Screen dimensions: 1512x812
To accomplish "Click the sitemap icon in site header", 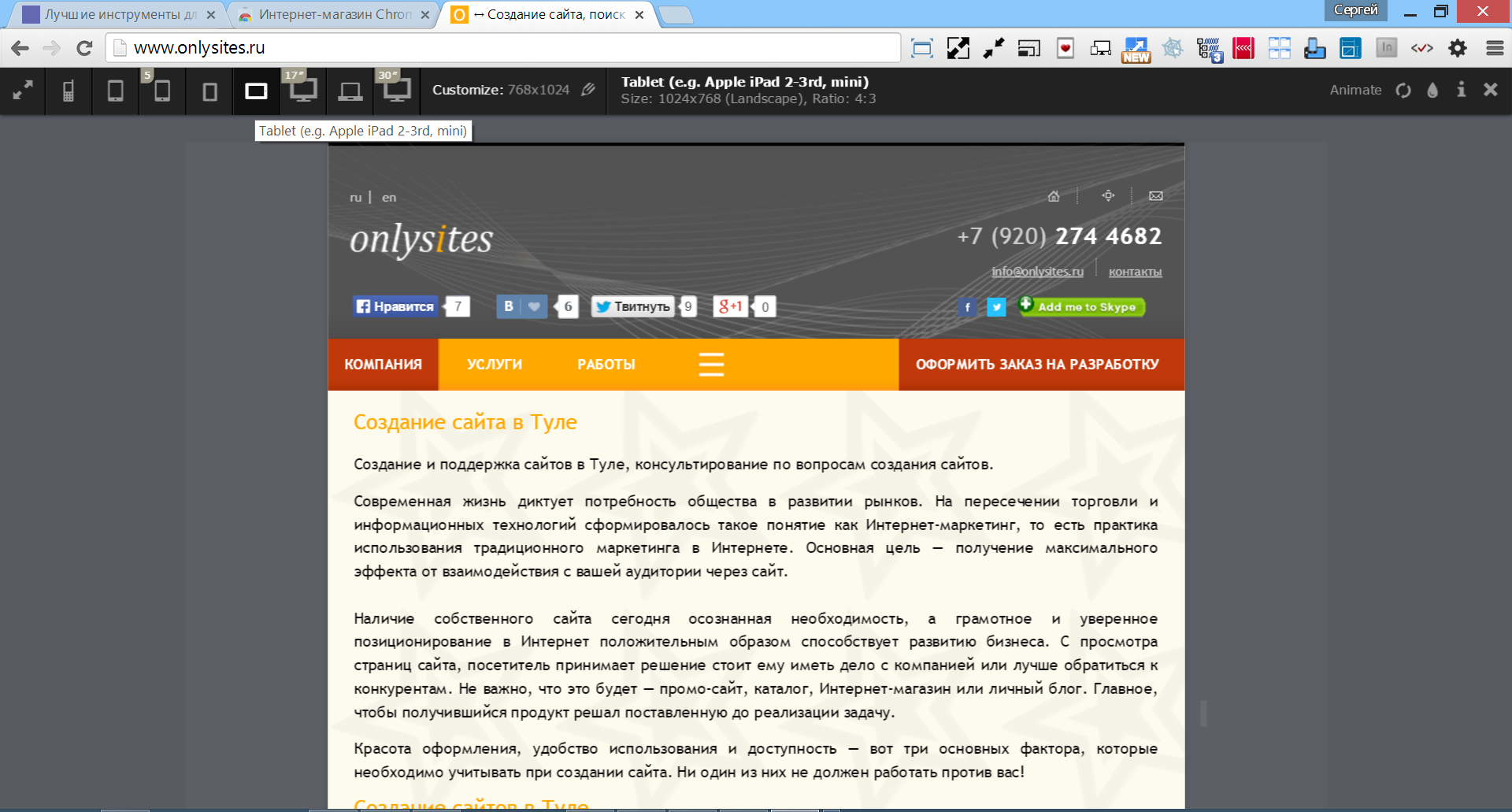I will (1108, 195).
